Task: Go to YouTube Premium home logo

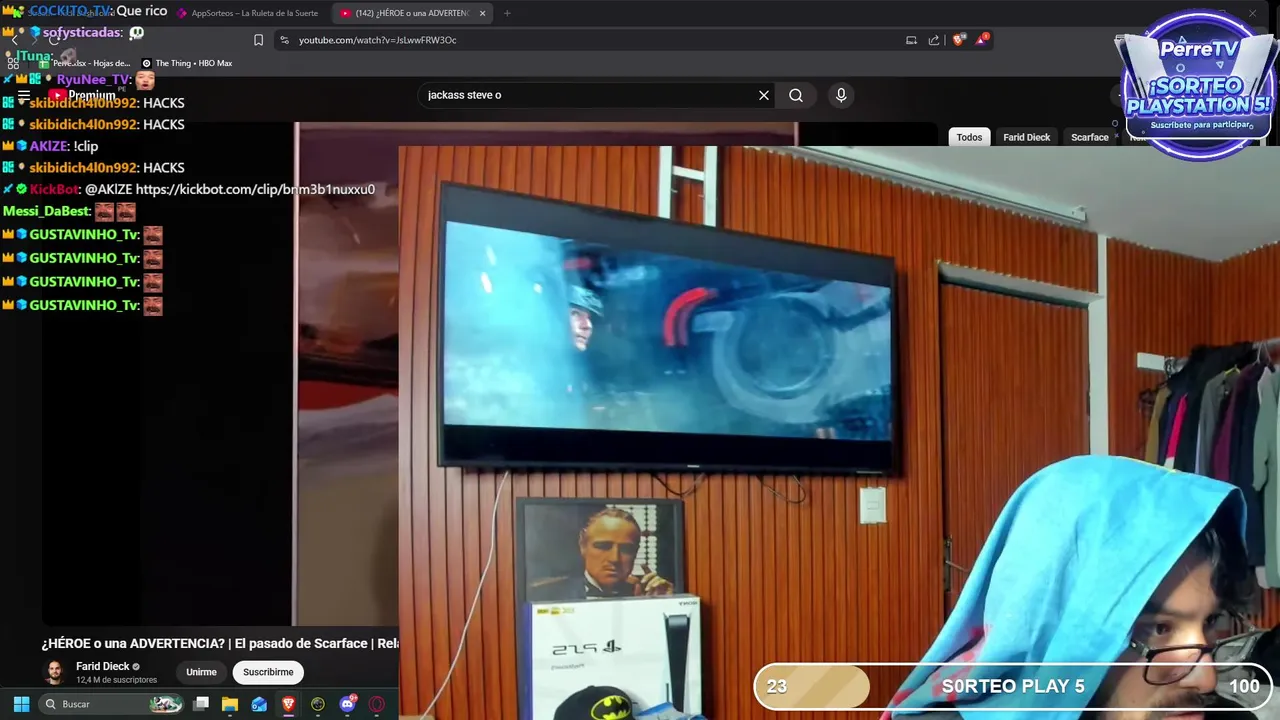Action: [82, 96]
